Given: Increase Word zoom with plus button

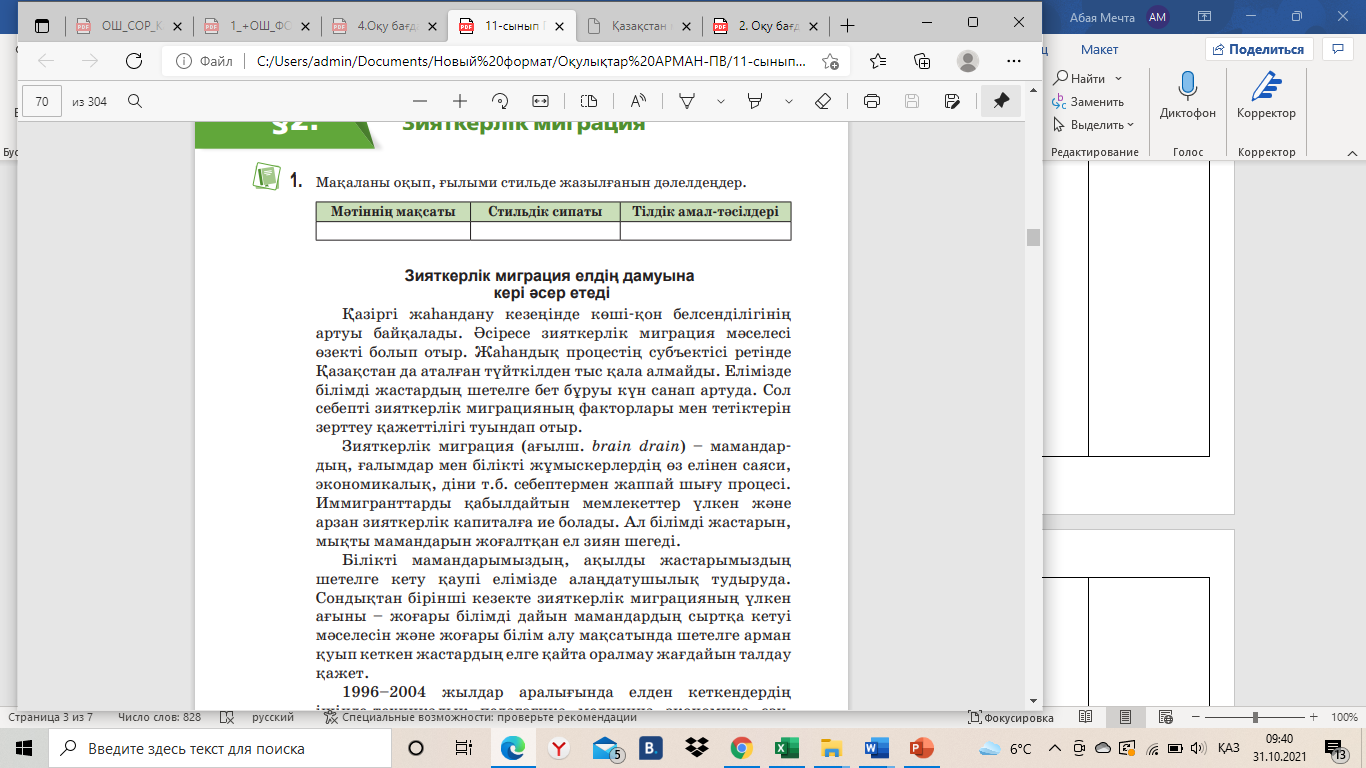Looking at the screenshot, I should 1315,717.
